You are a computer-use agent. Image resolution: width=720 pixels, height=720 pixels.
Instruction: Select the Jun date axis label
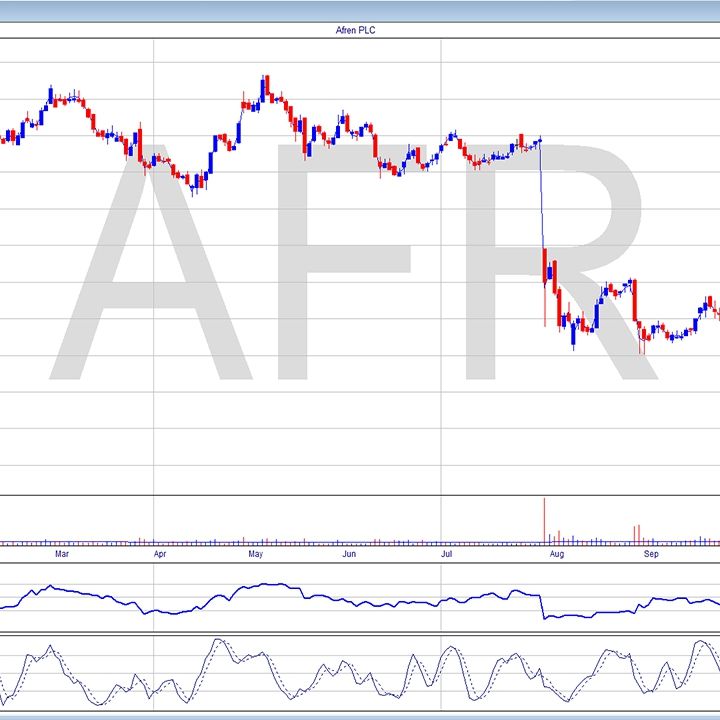(349, 552)
